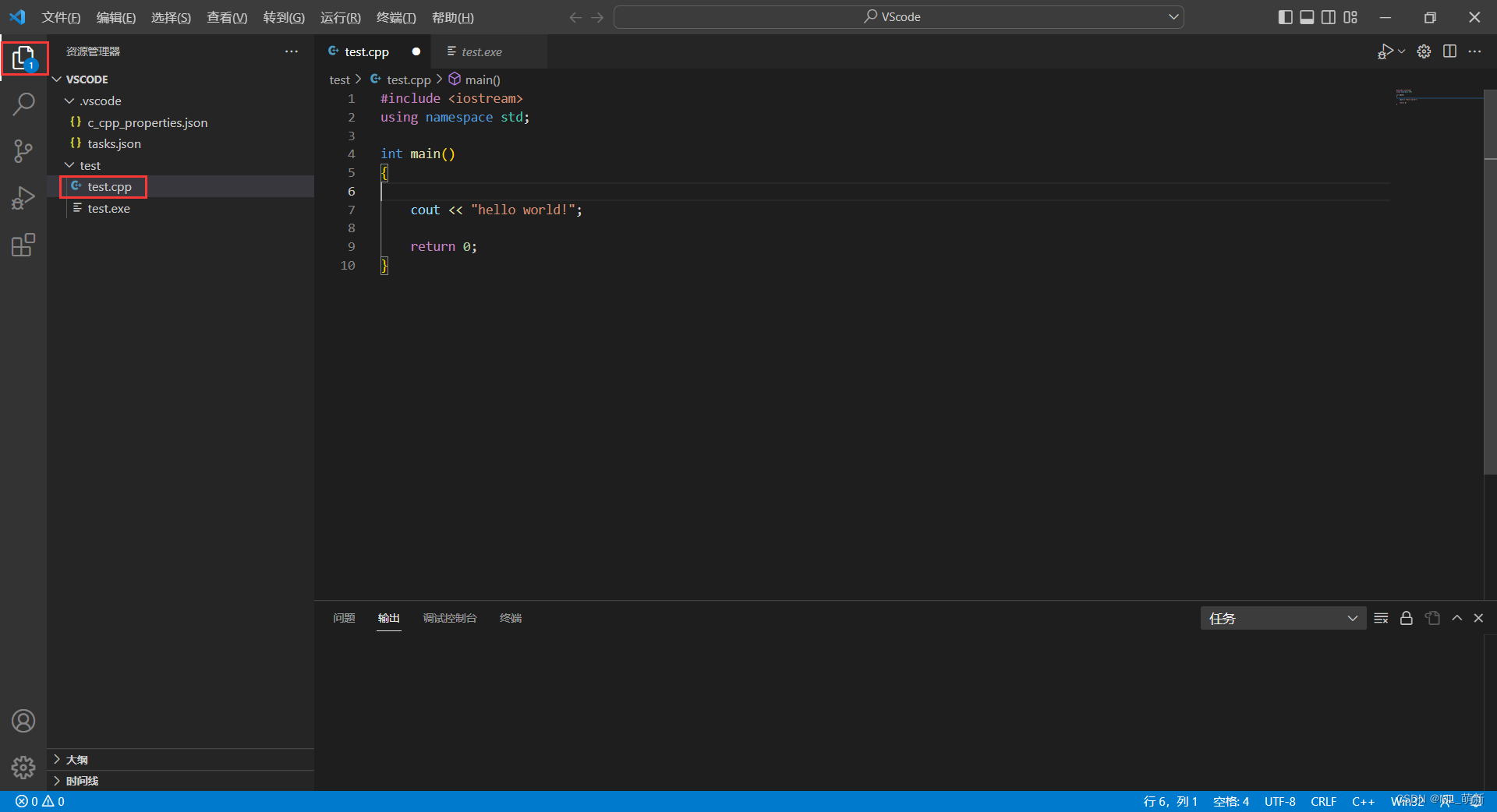Image resolution: width=1497 pixels, height=812 pixels.
Task: Select test.exe in explorer tree
Action: pos(181,209)
